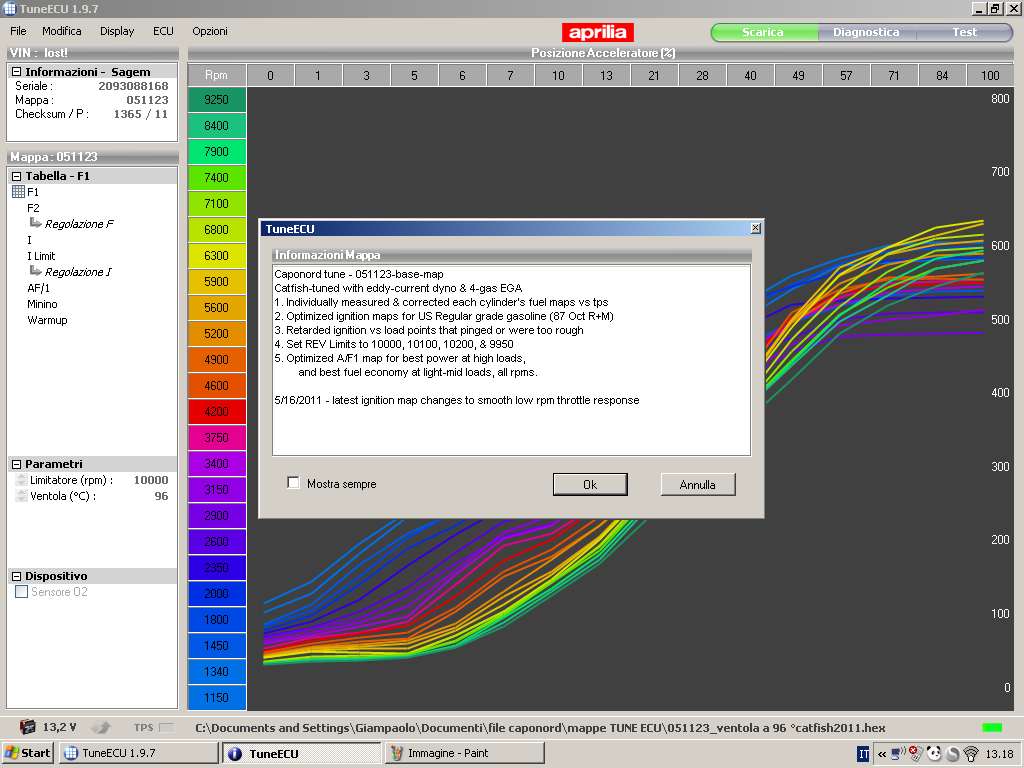Select Regolazione I item
The height and width of the screenshot is (768, 1024).
click(x=78, y=272)
